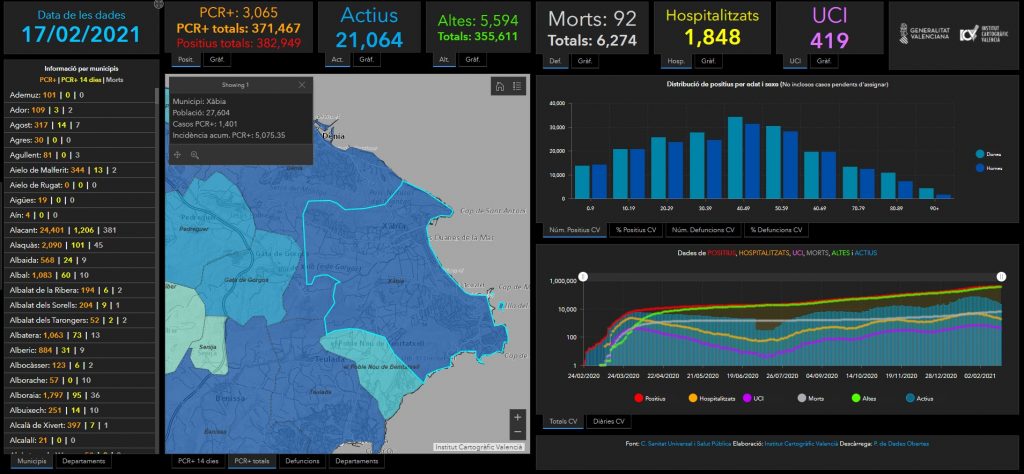Select Alcalà de Xivert row in list
This screenshot has height=474, width=1024.
click(79, 425)
